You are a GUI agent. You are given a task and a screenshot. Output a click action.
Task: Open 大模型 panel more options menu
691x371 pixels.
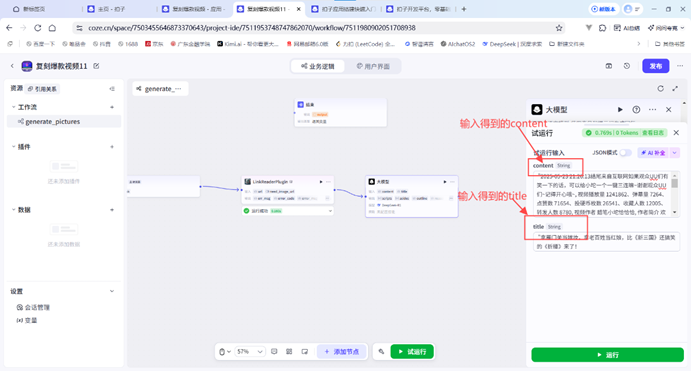click(652, 109)
